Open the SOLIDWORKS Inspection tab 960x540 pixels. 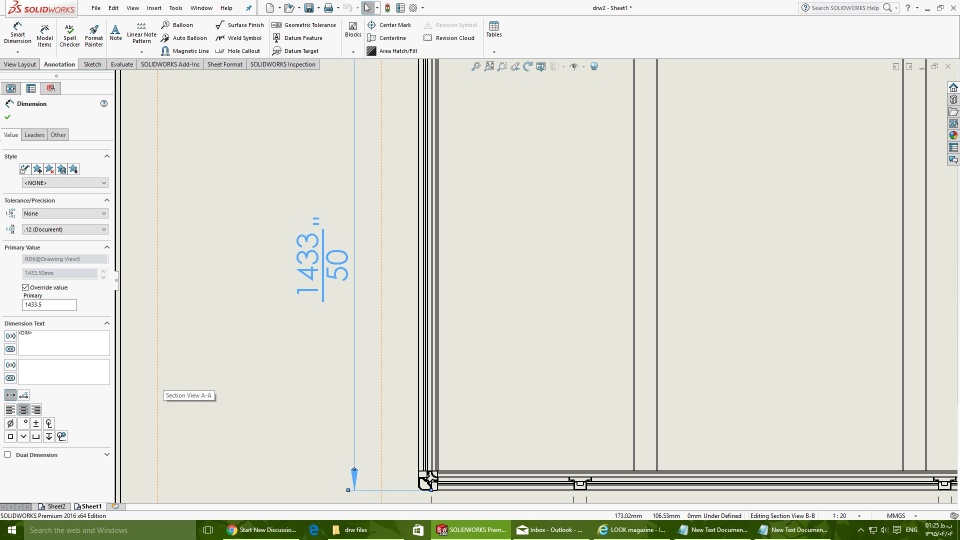pos(283,64)
